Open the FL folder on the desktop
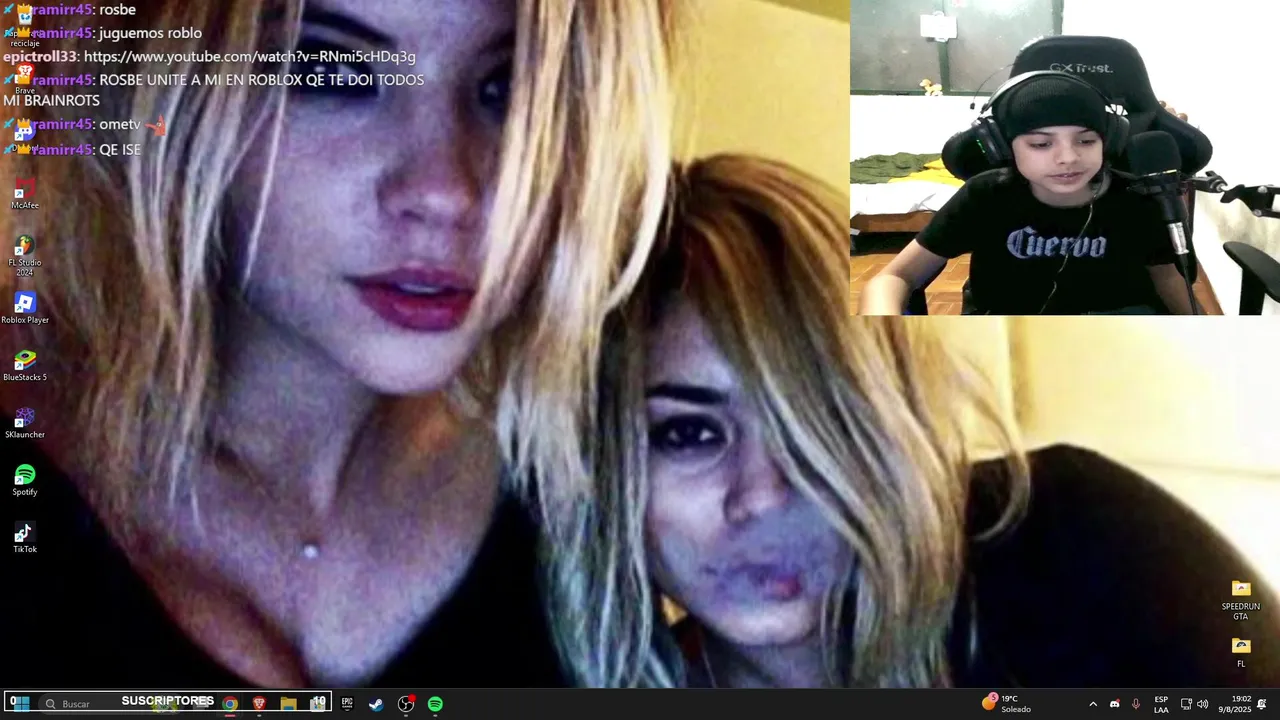The height and width of the screenshot is (720, 1280). point(1241,652)
